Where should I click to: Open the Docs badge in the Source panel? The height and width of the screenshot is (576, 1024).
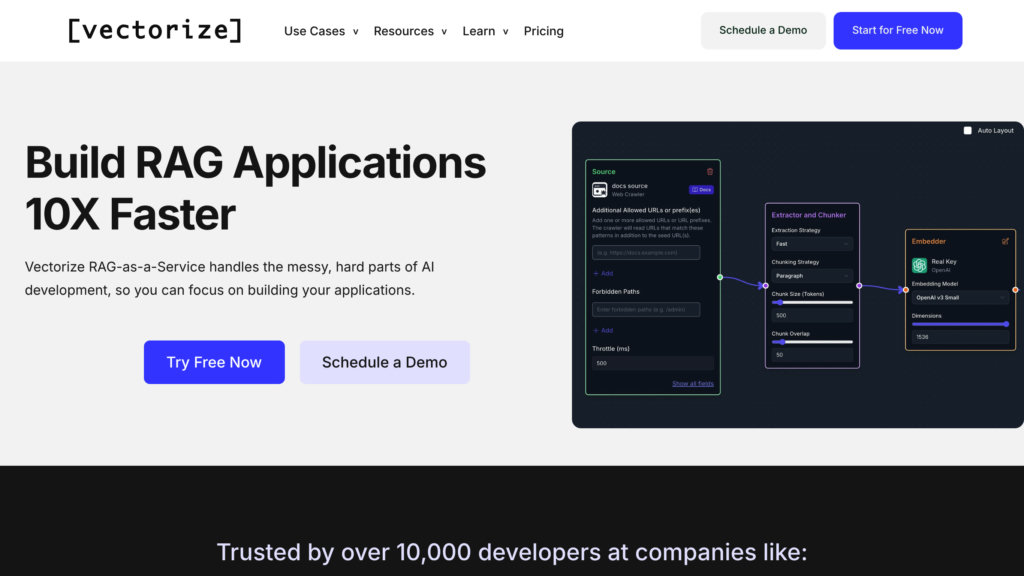[701, 189]
